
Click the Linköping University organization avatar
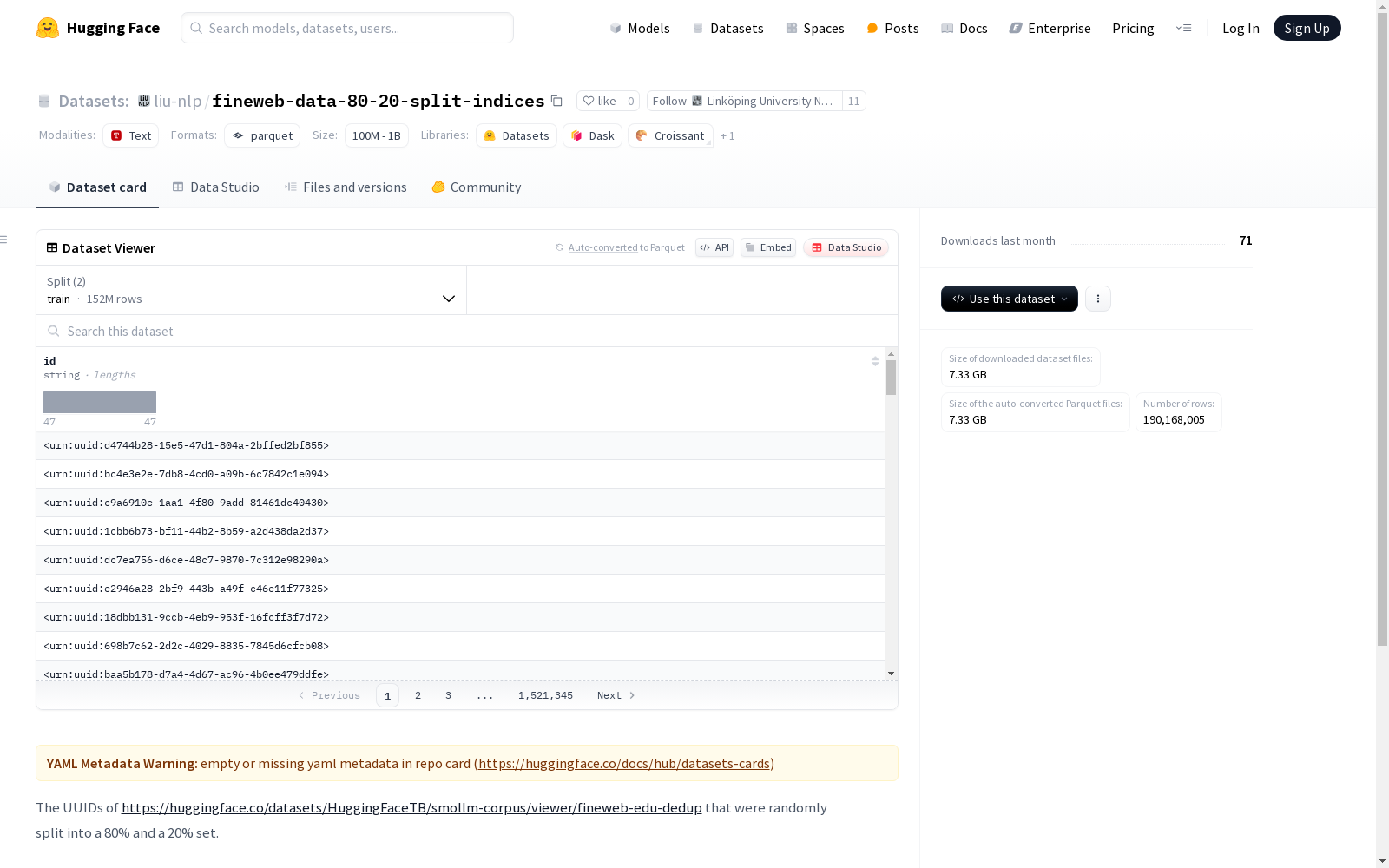click(697, 102)
